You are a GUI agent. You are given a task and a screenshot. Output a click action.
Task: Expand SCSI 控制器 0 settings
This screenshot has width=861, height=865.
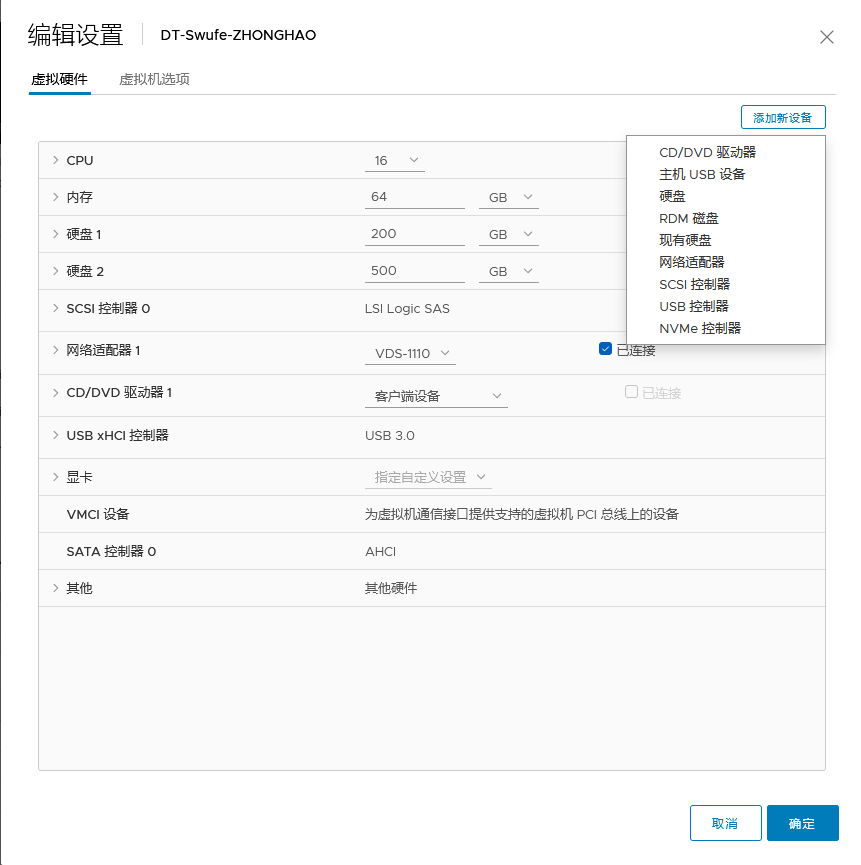[x=56, y=310]
